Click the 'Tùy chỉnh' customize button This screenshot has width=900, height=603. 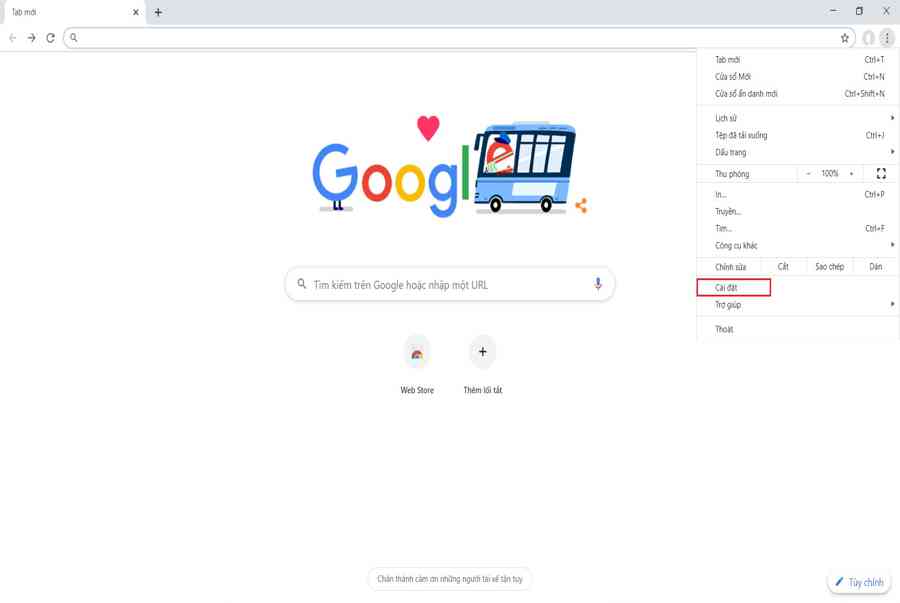pos(859,582)
